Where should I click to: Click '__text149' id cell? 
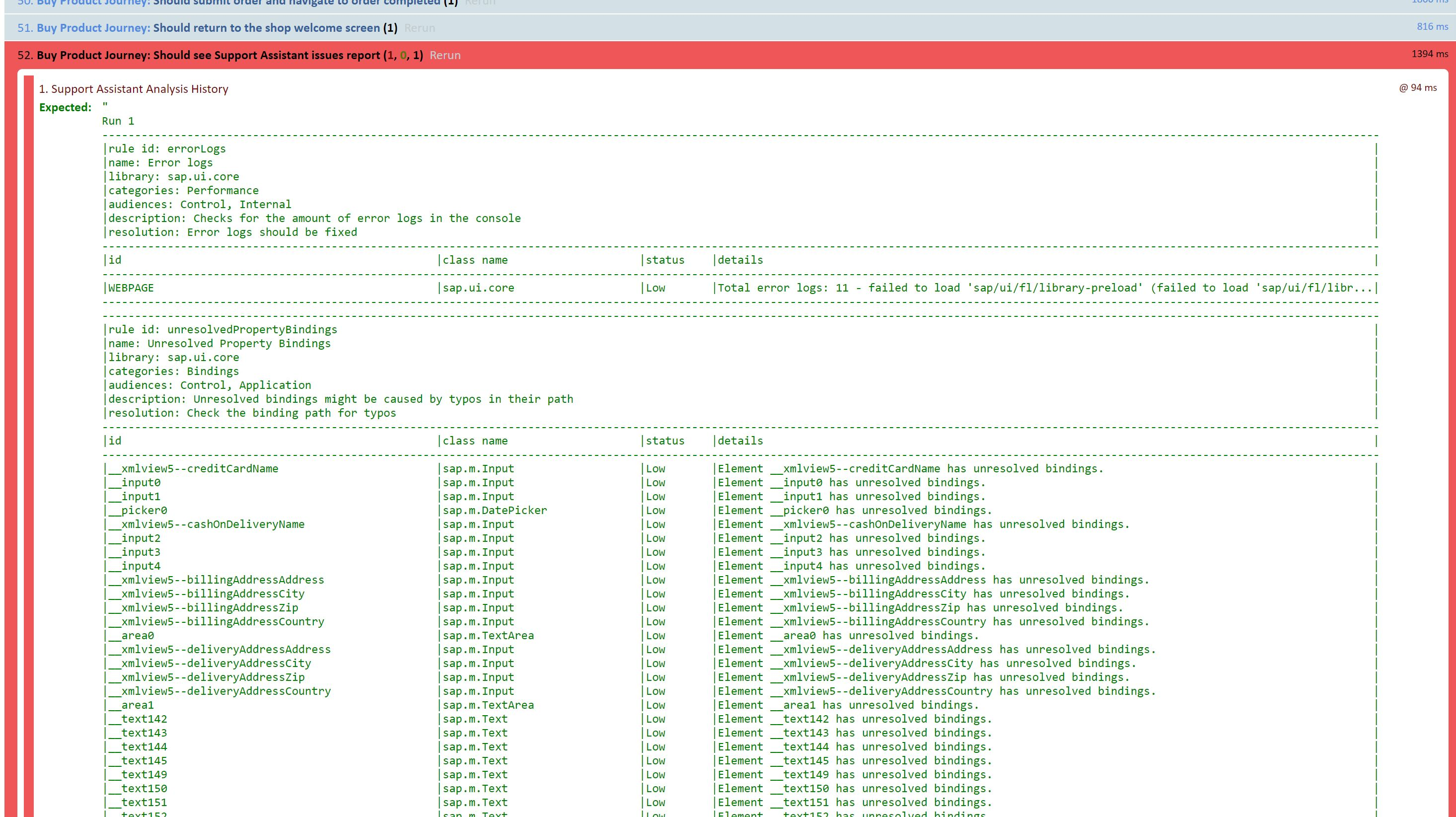(x=138, y=775)
